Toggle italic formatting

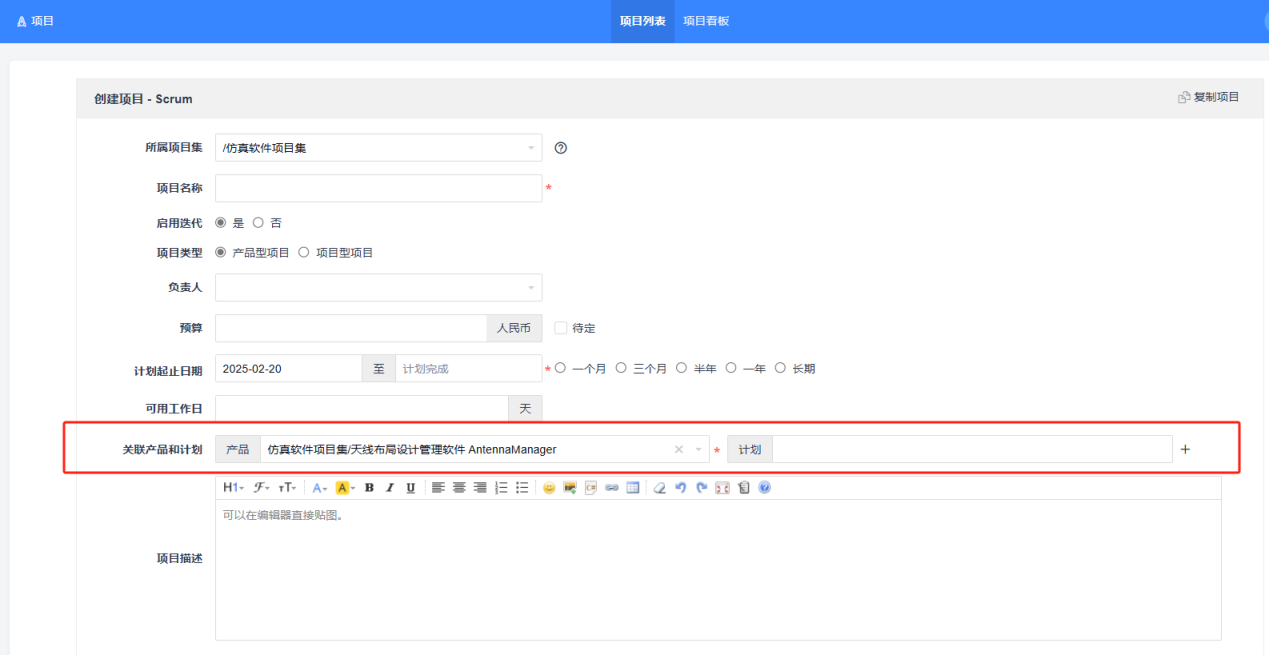click(390, 488)
